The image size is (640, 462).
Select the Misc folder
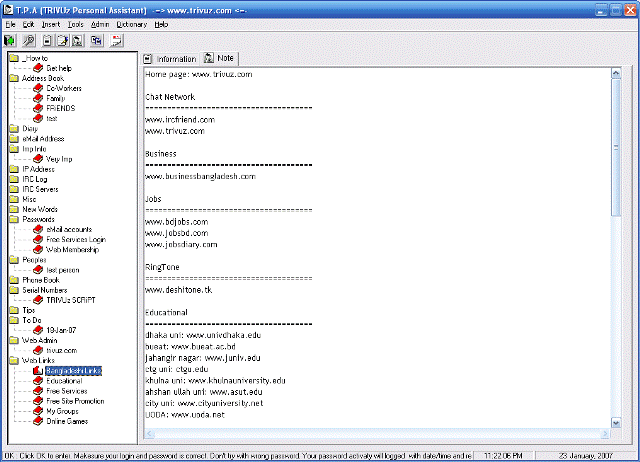[x=29, y=199]
